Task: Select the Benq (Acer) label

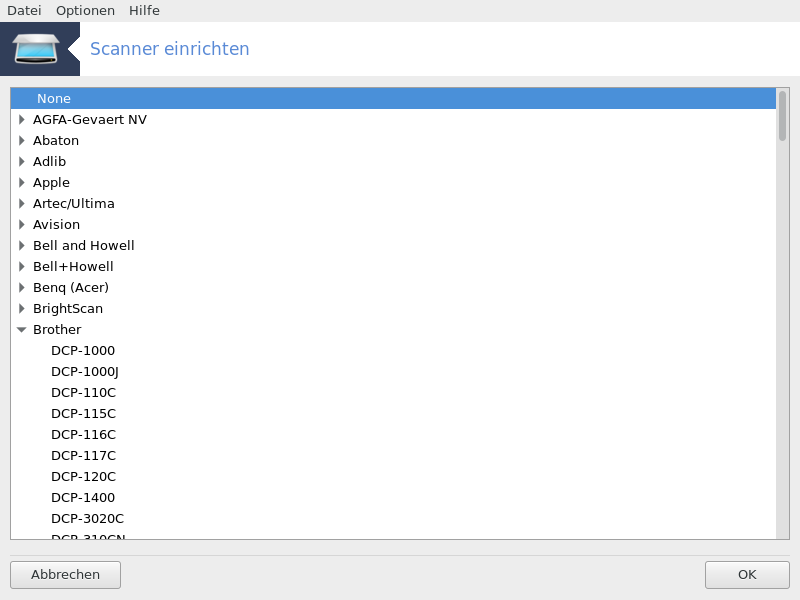Action: tap(71, 288)
